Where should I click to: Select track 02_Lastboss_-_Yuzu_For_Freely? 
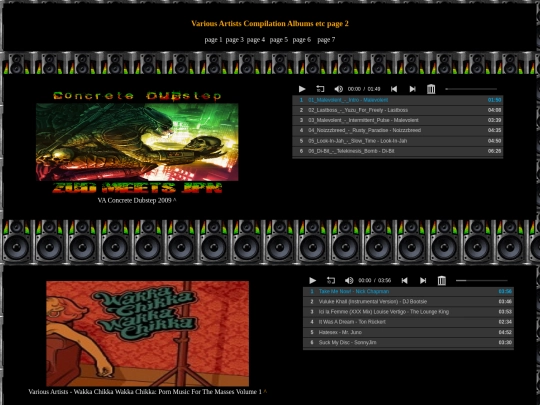pos(398,110)
